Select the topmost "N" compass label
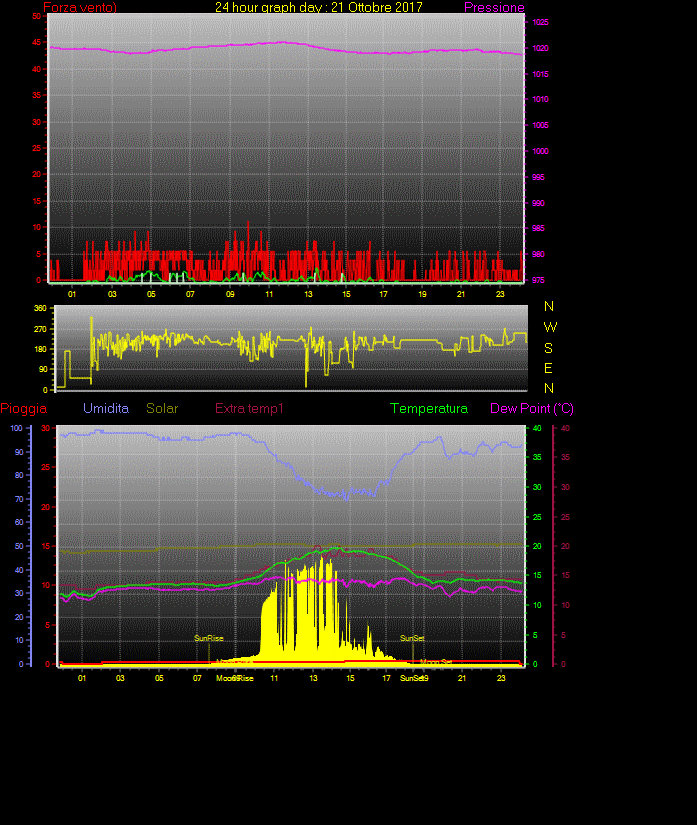 [x=549, y=306]
